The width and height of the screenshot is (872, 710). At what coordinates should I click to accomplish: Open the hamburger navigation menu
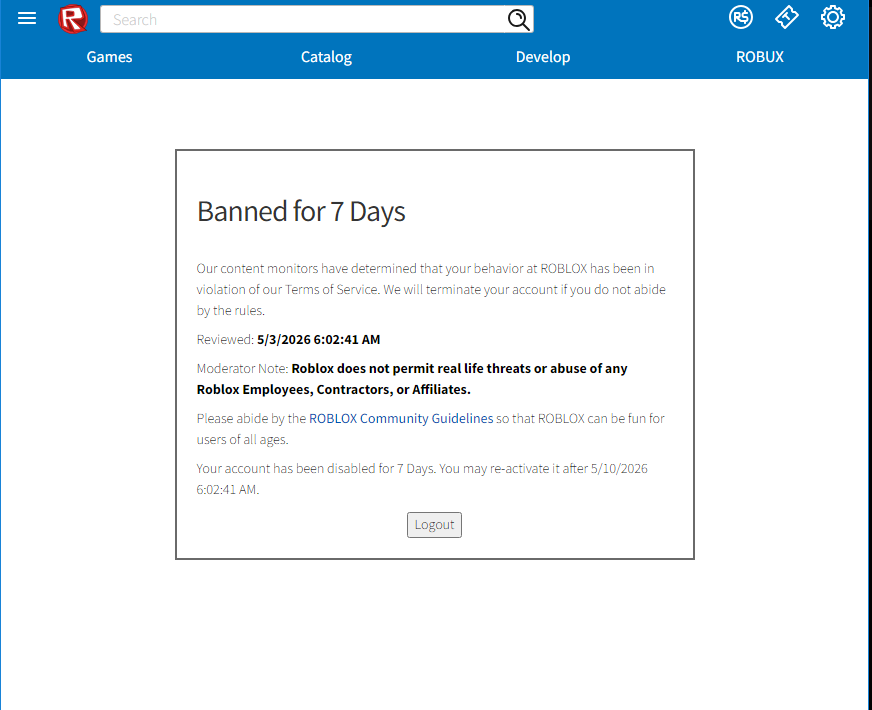(27, 18)
